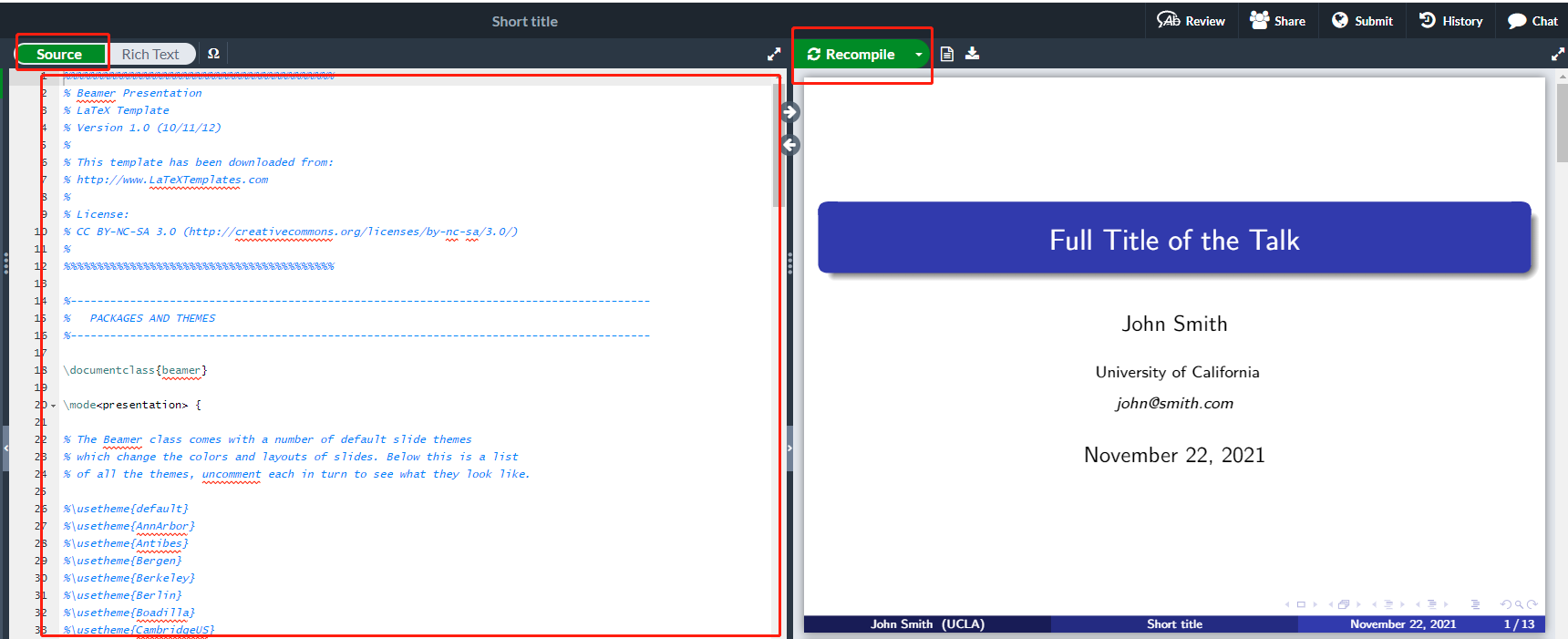1568x639 pixels.
Task: Open the compile logs document icon
Action: (x=947, y=54)
